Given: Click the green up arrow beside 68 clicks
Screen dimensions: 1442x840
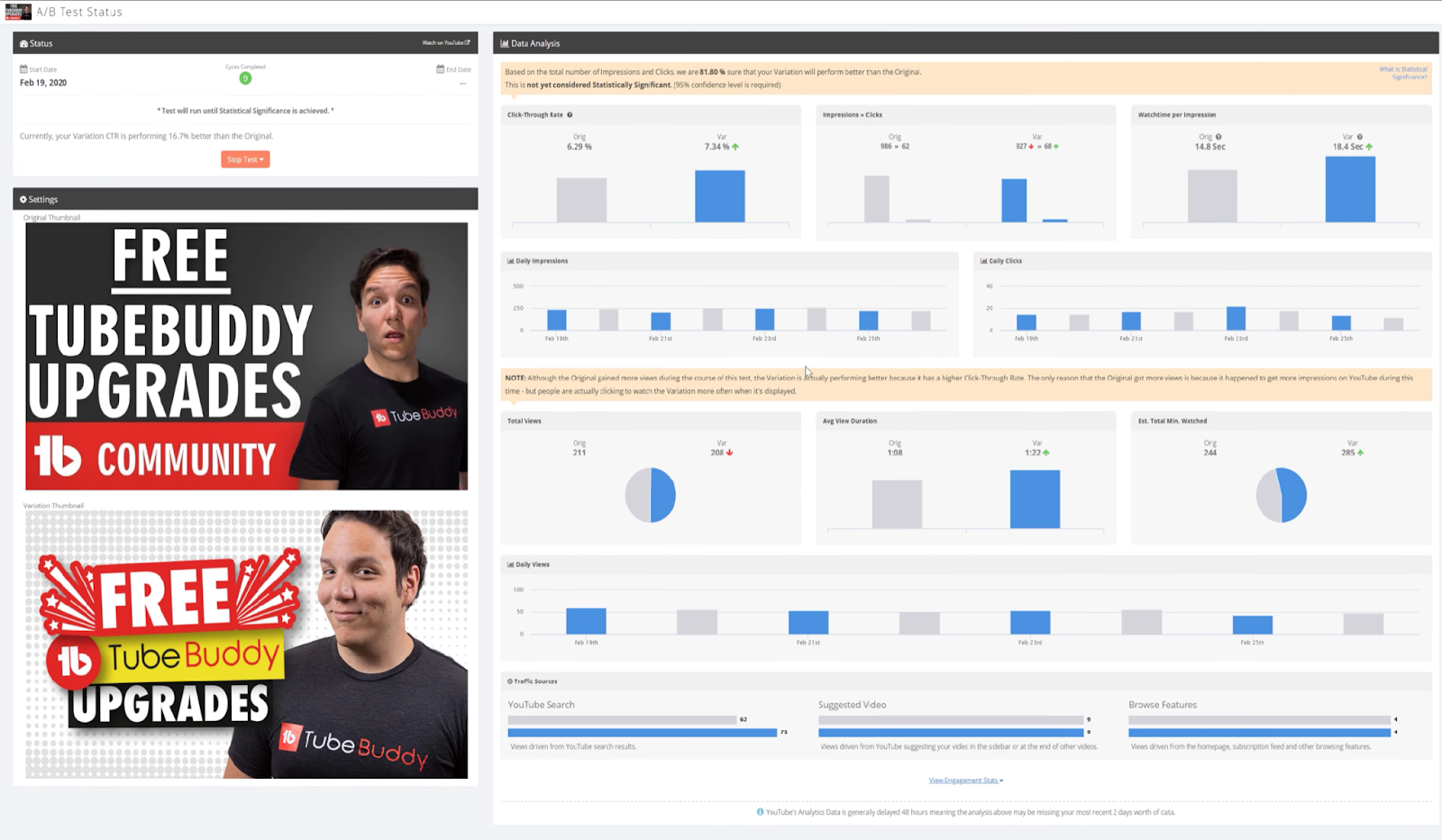Looking at the screenshot, I should click(x=1056, y=146).
